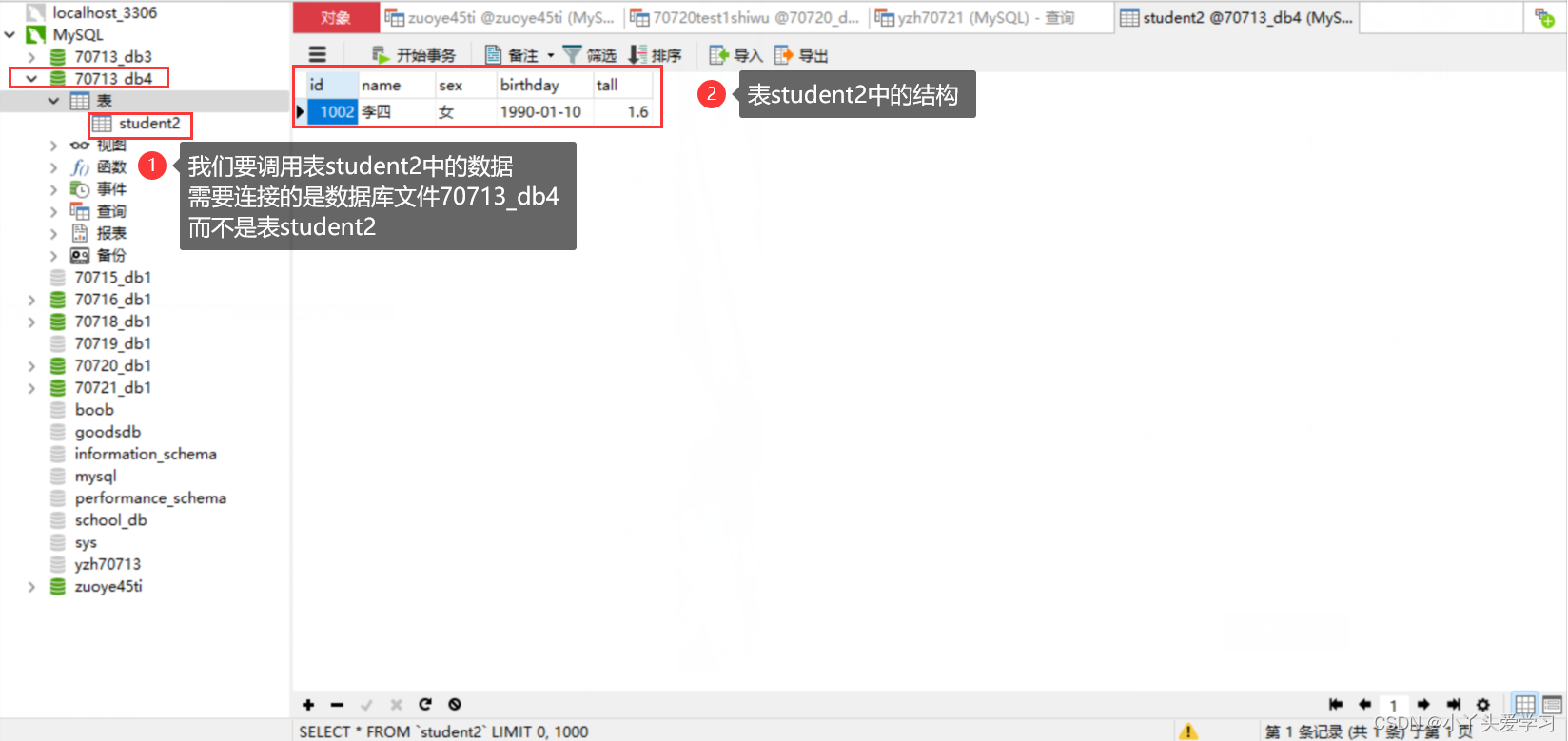
Task: Click the Export (导出) button
Action: (801, 55)
